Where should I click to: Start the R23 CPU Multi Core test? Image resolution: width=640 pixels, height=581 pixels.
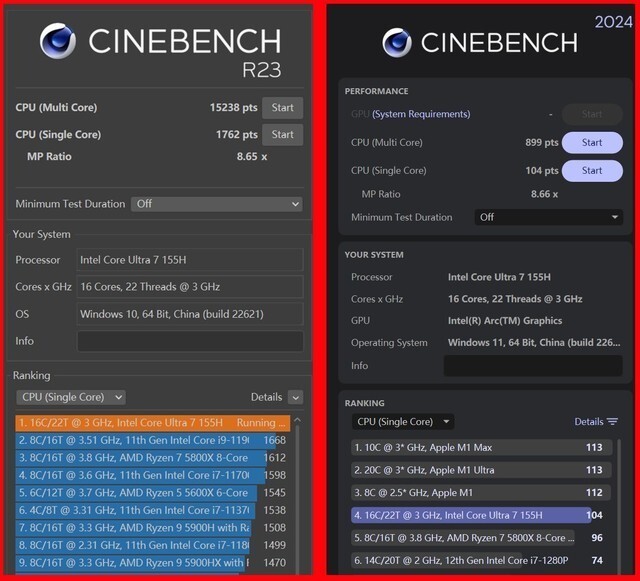282,108
